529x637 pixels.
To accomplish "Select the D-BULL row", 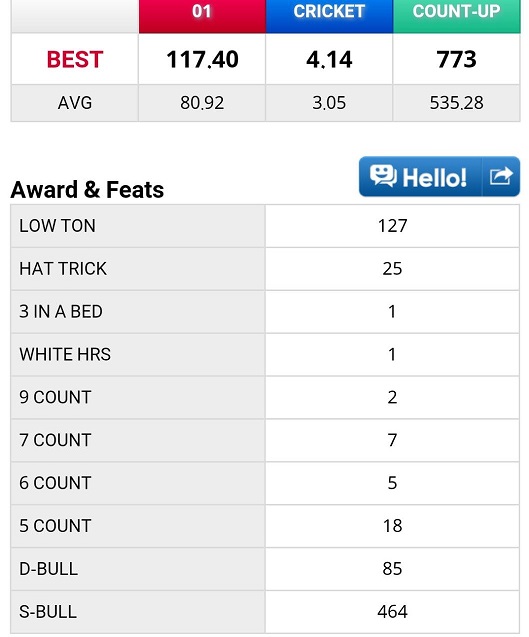I will 265,569.
